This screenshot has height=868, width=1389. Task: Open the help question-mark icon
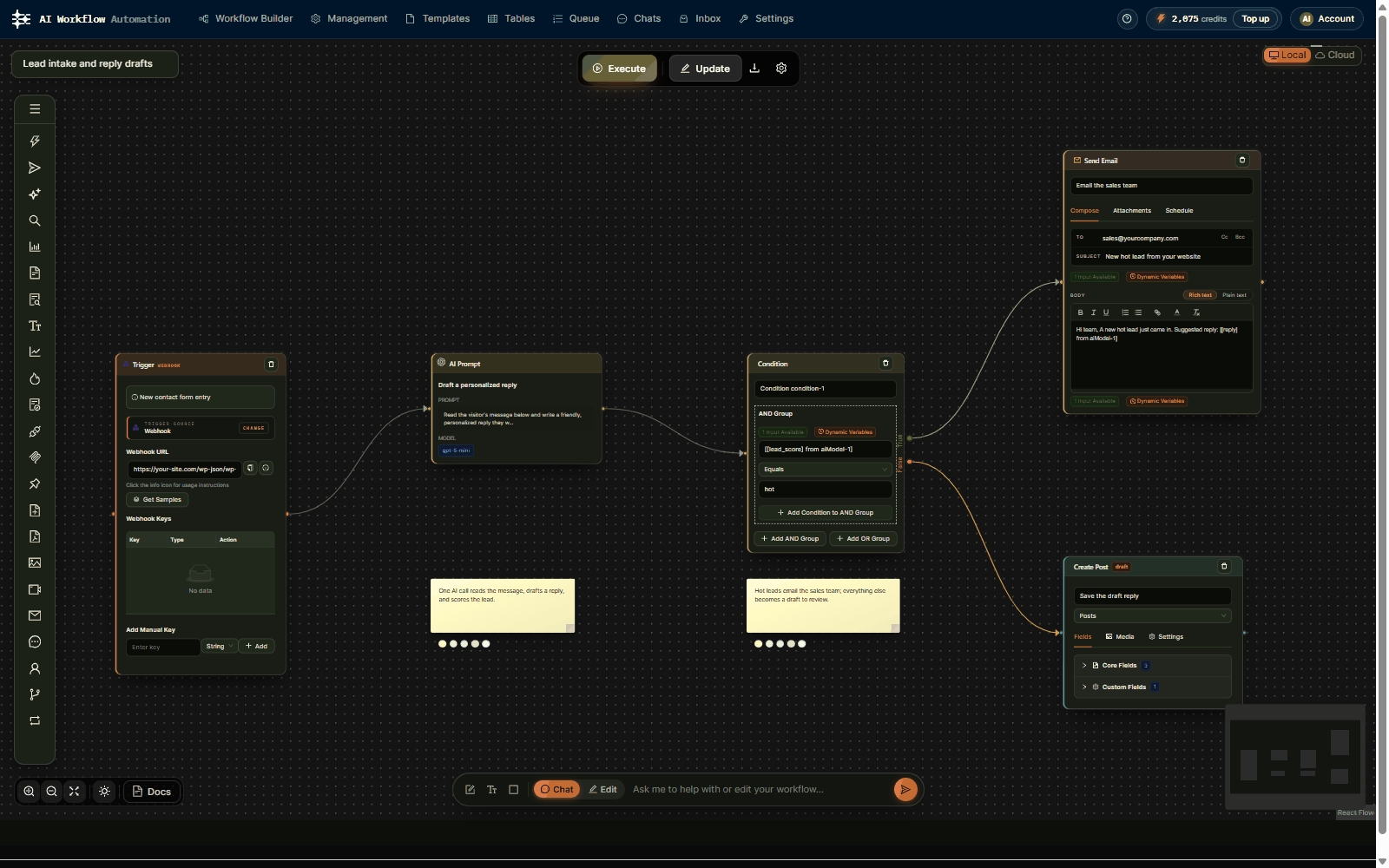[x=1127, y=18]
